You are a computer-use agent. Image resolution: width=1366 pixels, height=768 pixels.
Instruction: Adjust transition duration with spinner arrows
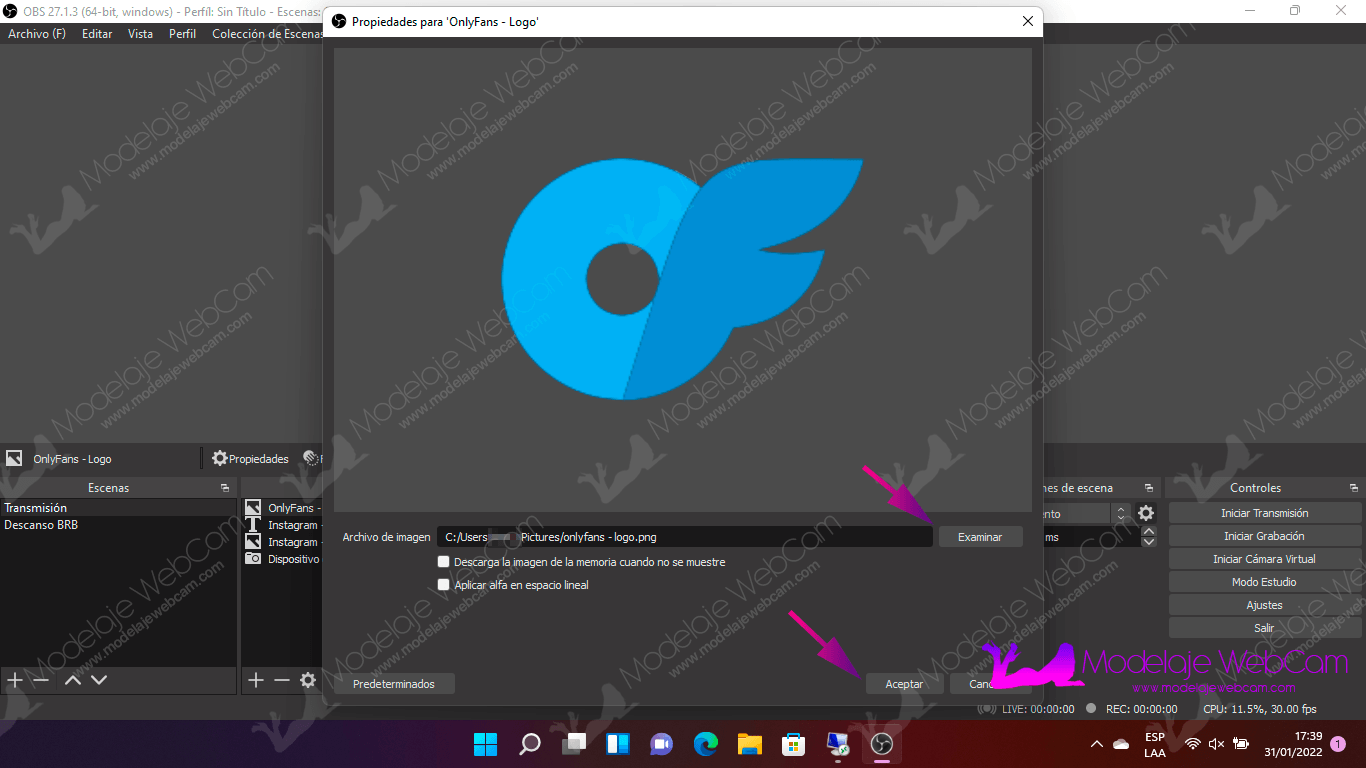coord(1149,537)
